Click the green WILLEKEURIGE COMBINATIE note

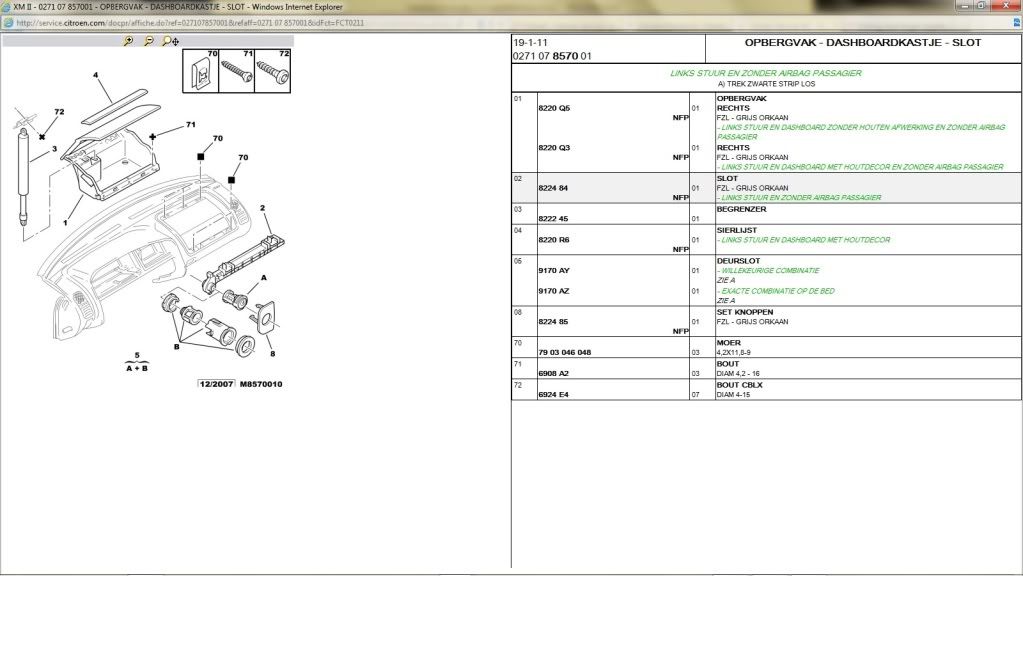(768, 271)
